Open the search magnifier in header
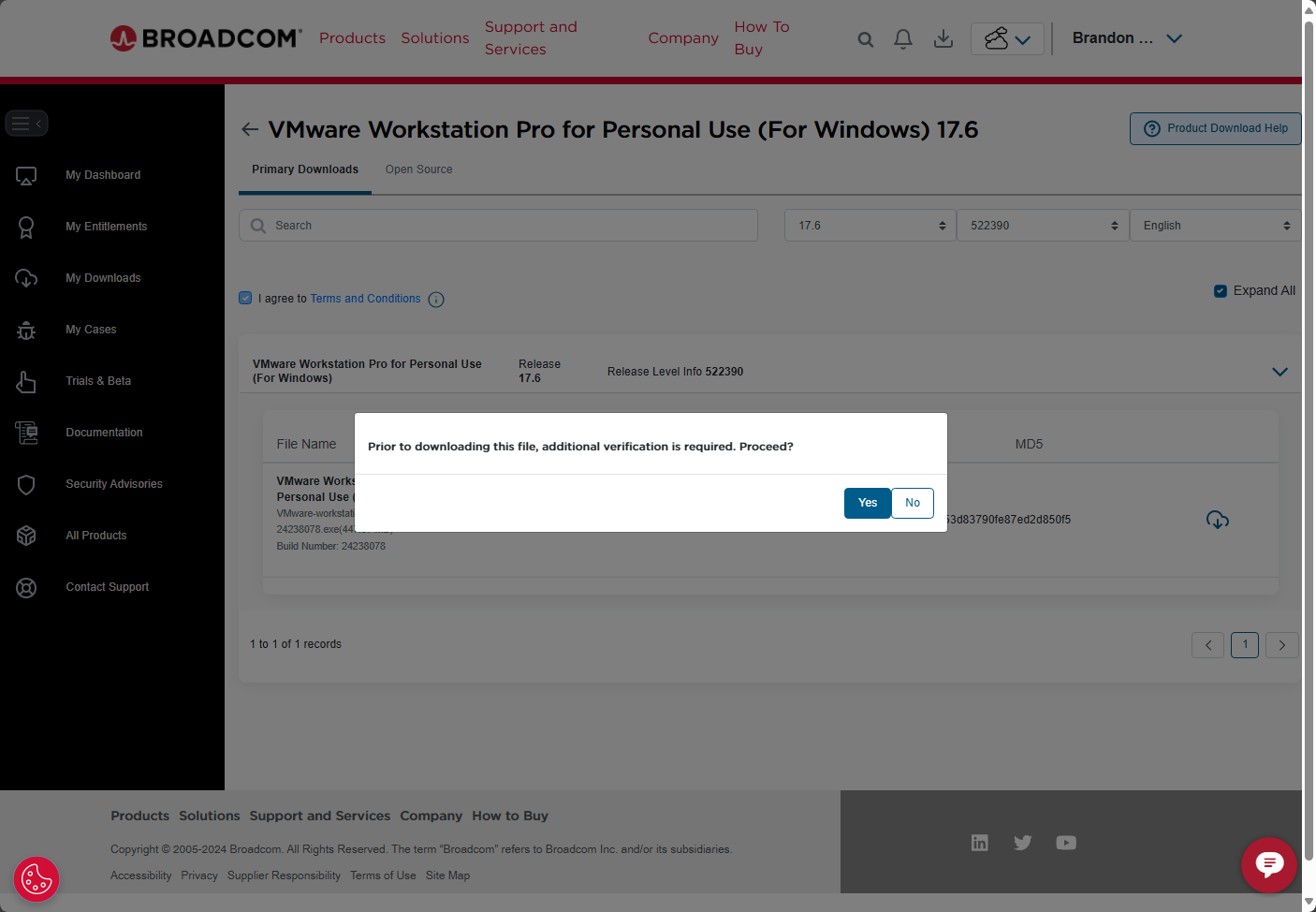 (x=866, y=39)
